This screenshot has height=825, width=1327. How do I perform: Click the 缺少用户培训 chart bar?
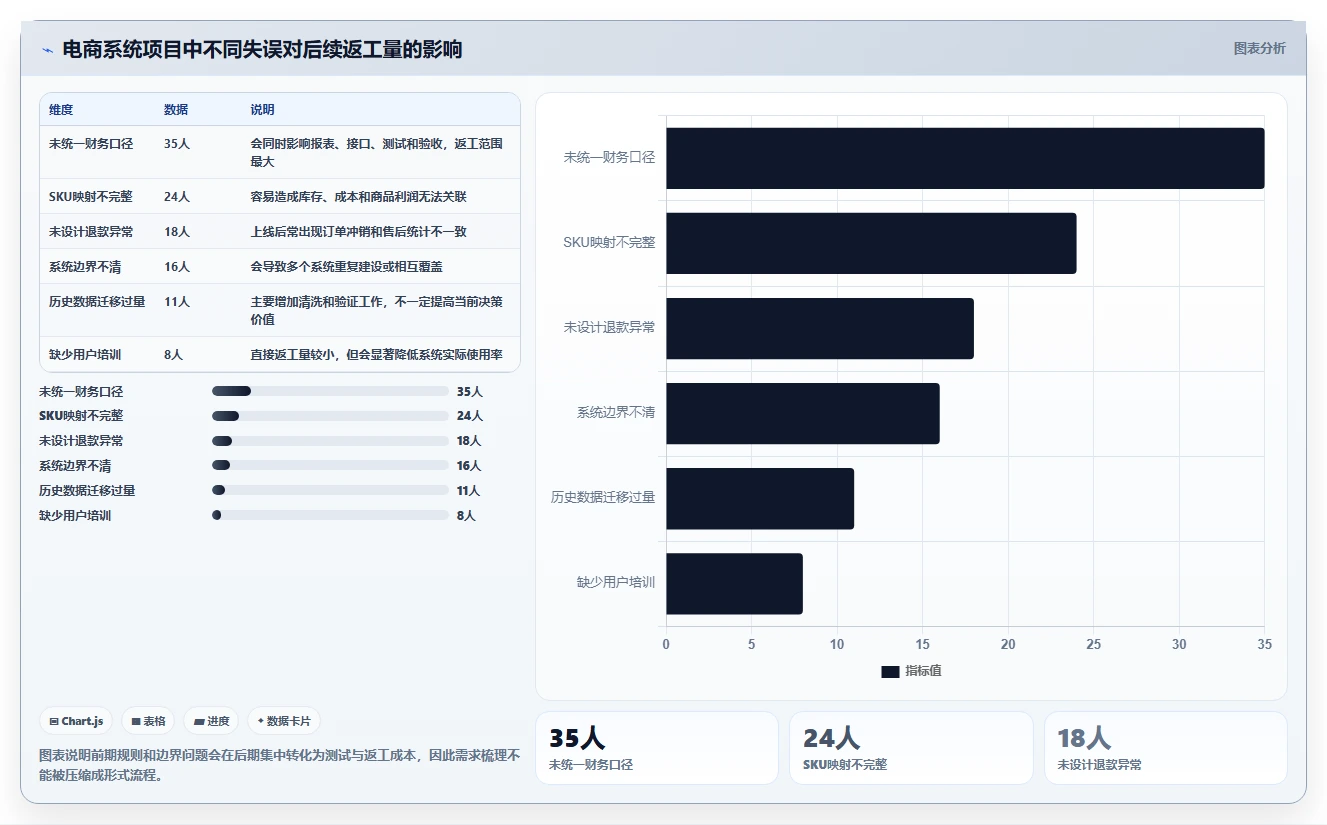pos(734,583)
